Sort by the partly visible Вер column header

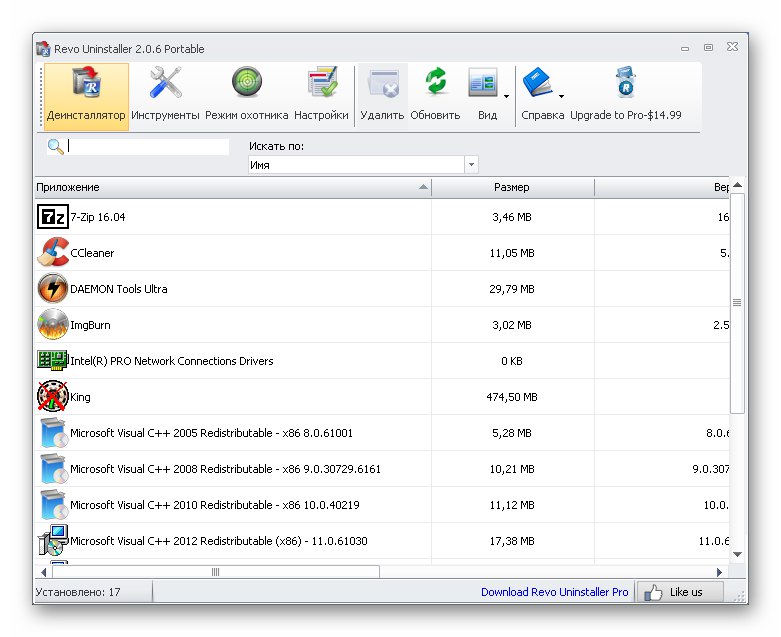pos(662,187)
